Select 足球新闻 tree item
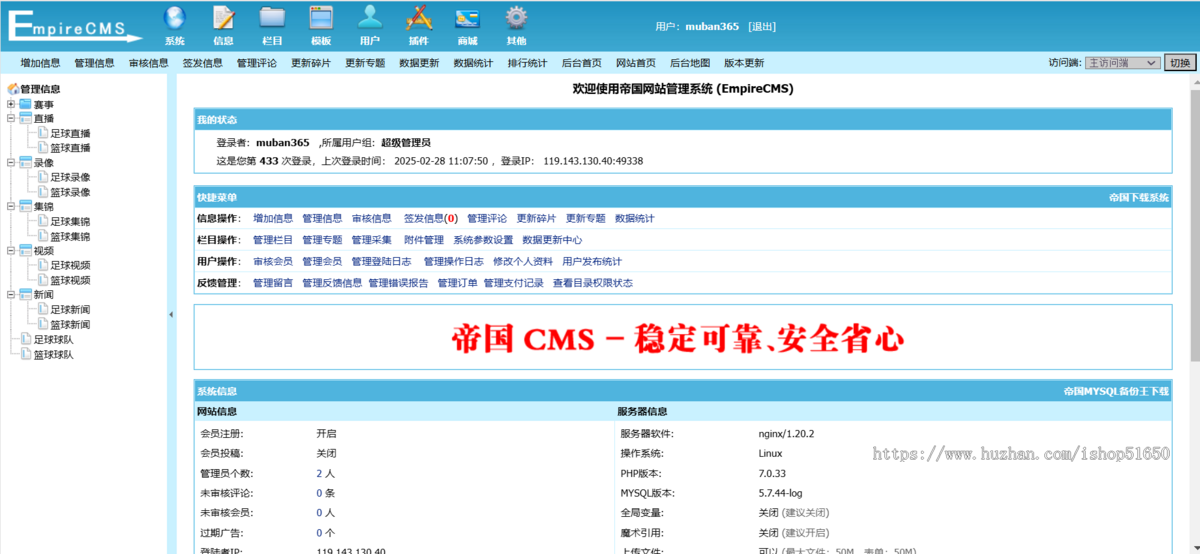 [70, 310]
